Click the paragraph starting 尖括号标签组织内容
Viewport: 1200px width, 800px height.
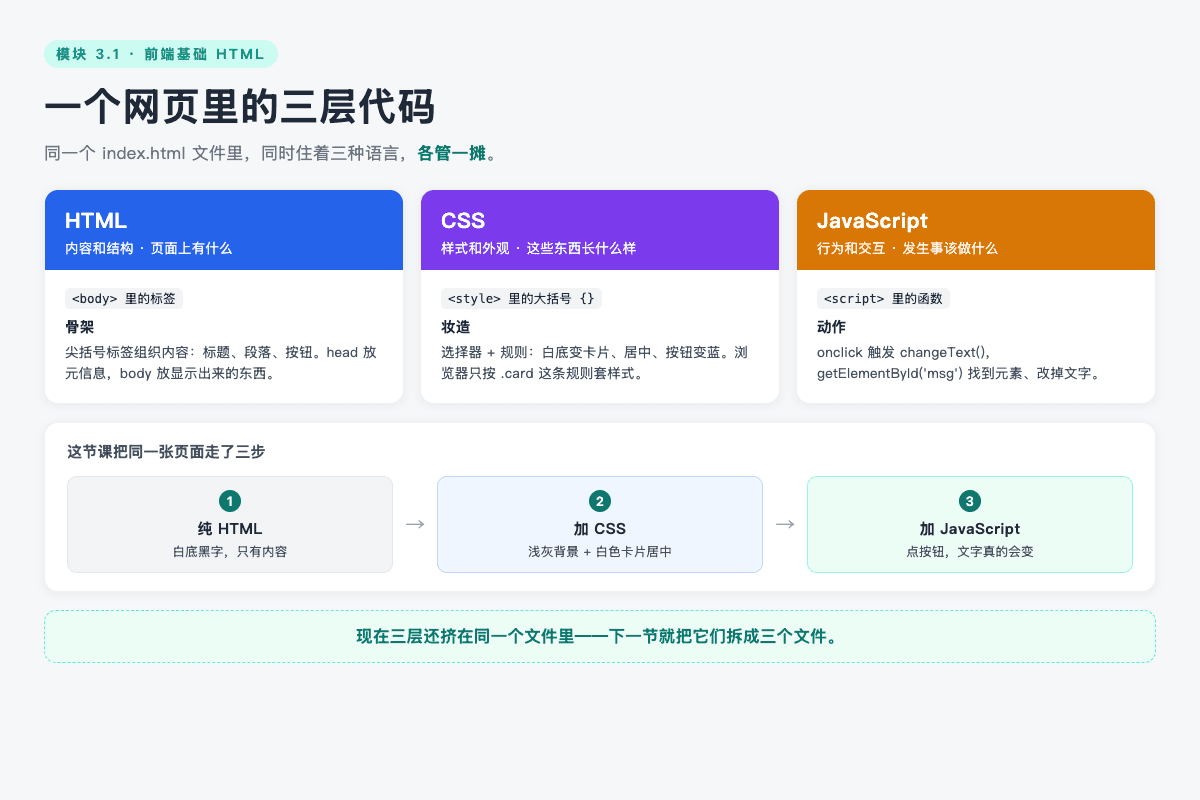pos(221,363)
